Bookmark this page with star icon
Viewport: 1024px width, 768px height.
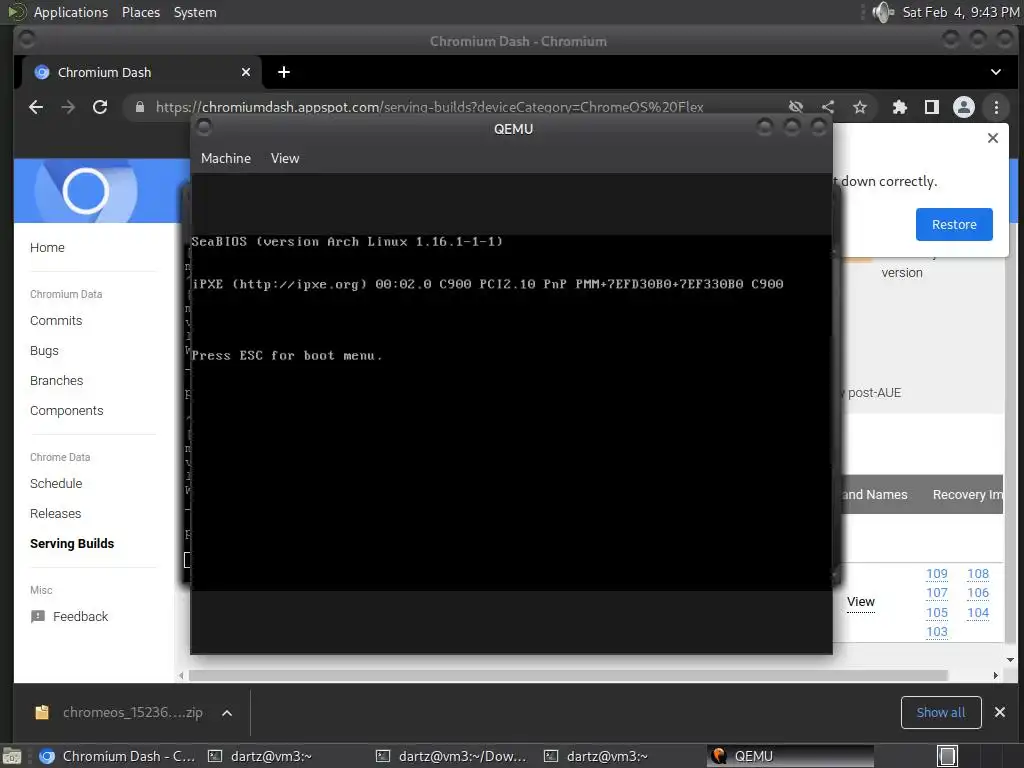click(x=860, y=107)
